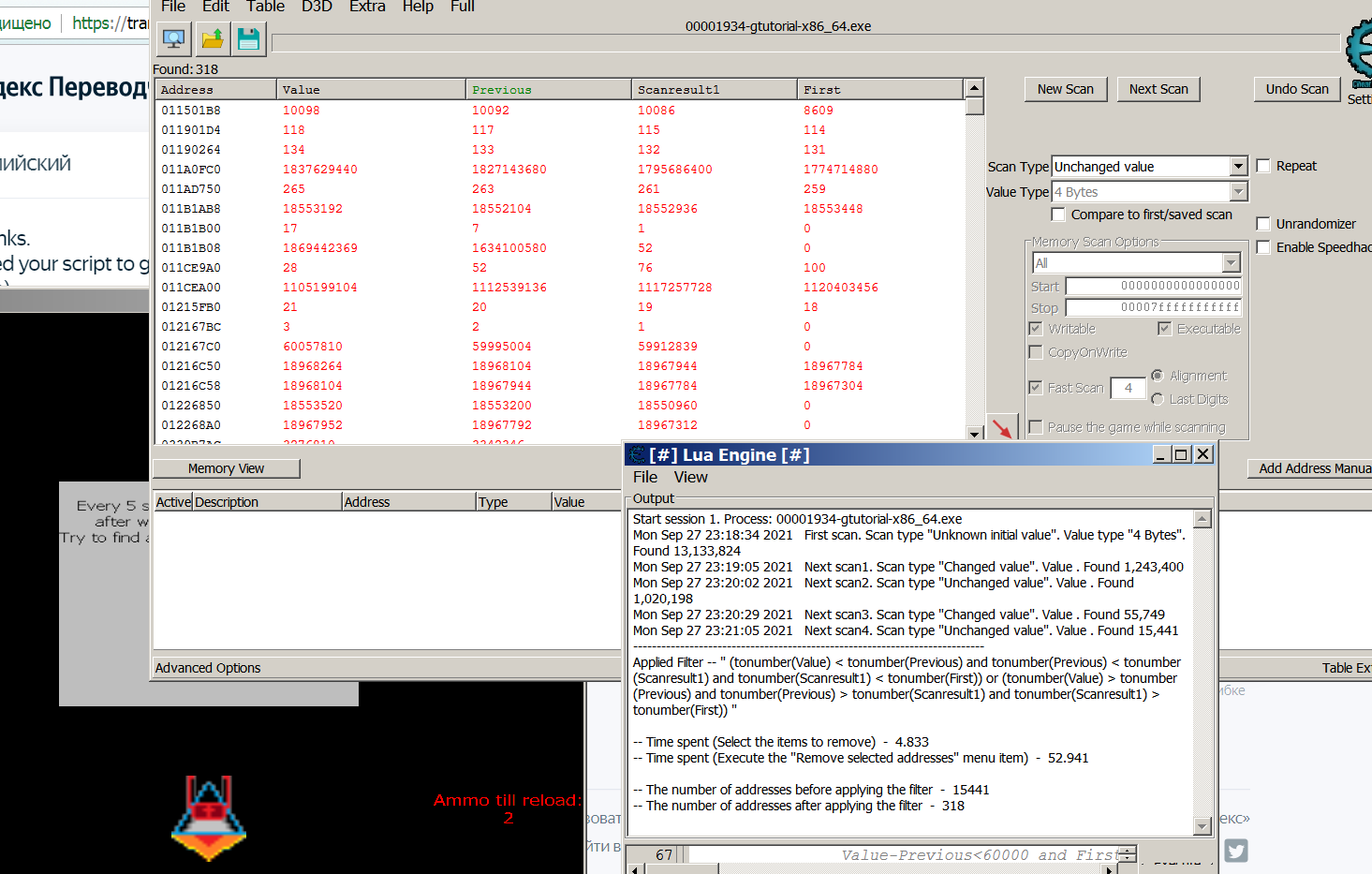This screenshot has height=874, width=1372.
Task: Click the open file folder icon
Action: (x=213, y=39)
